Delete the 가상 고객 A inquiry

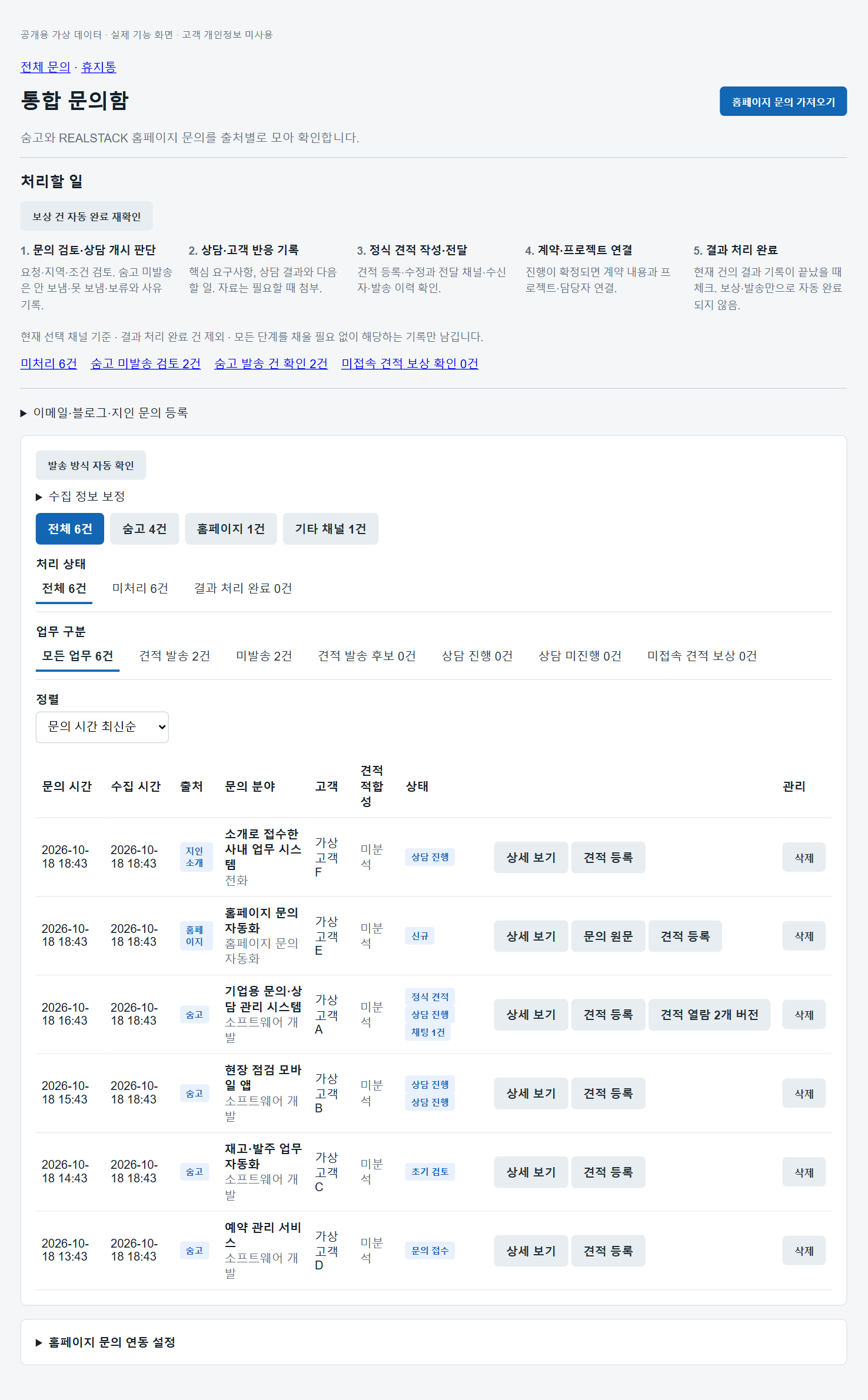(x=804, y=1015)
